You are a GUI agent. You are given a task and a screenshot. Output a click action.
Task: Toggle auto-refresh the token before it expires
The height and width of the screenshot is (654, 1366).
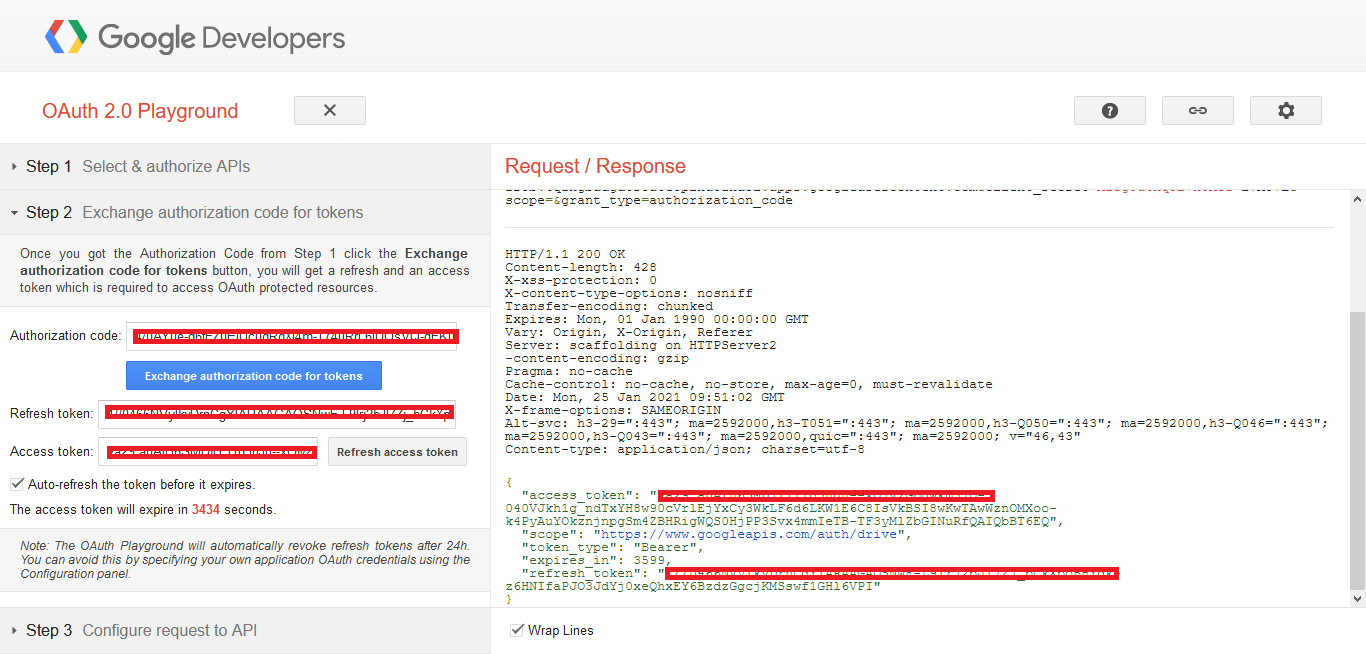coord(18,484)
